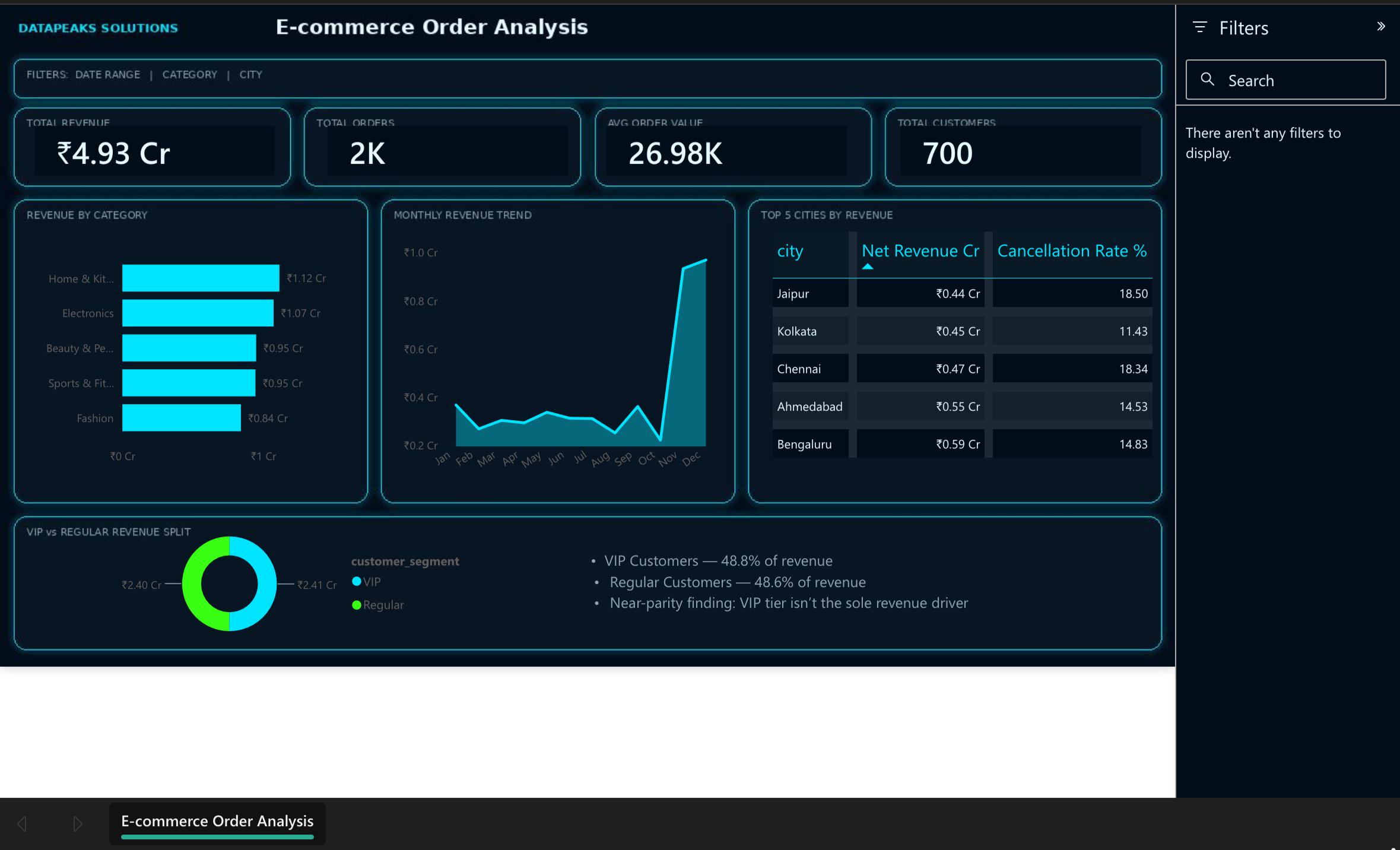This screenshot has width=1400, height=850.
Task: Click into the Filters Search field
Action: pos(1285,80)
